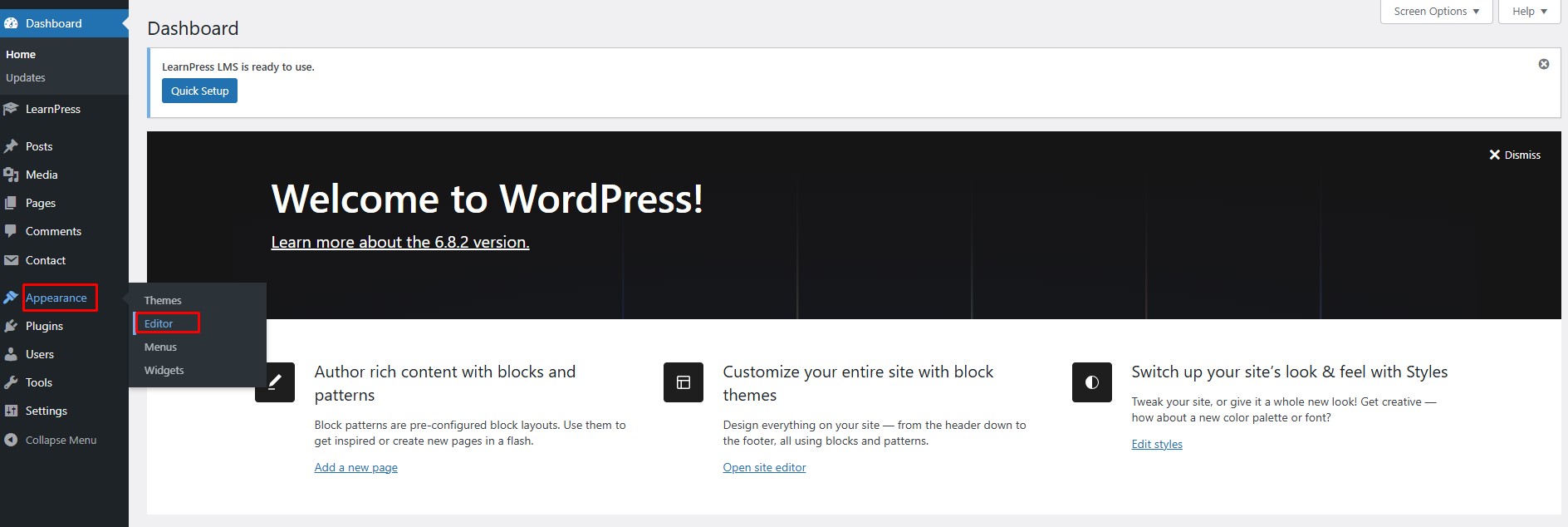The image size is (1568, 527).
Task: Open the Media menu
Action: [x=64, y=175]
